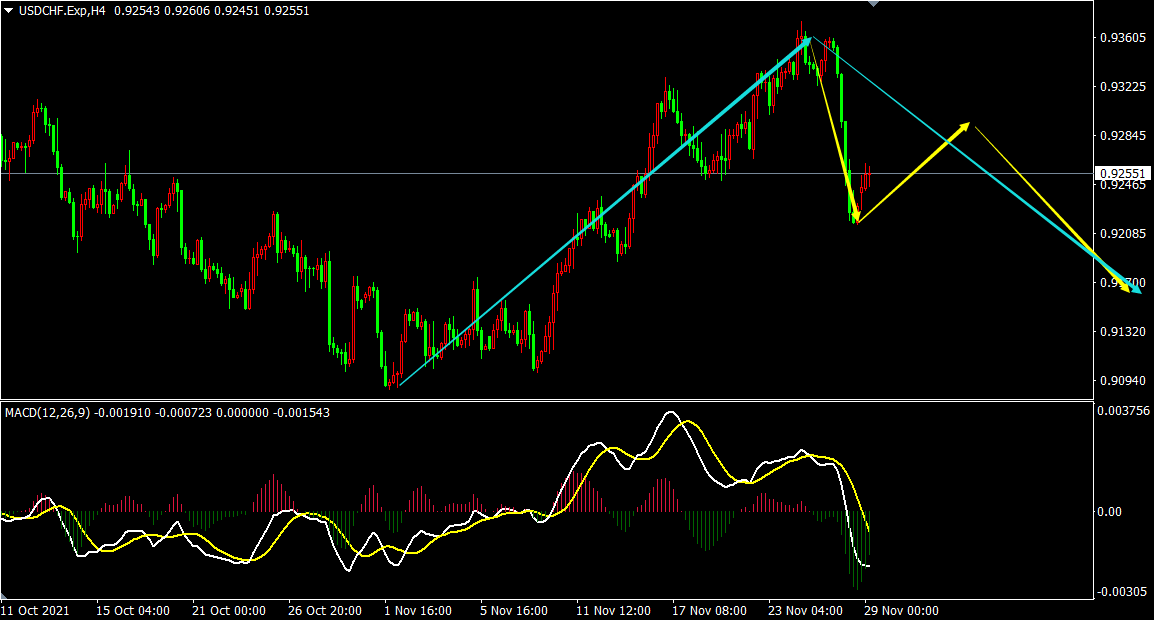Click the arrowheads at the lower right target
Viewport: 1154px width, 620px height.
tap(1132, 288)
